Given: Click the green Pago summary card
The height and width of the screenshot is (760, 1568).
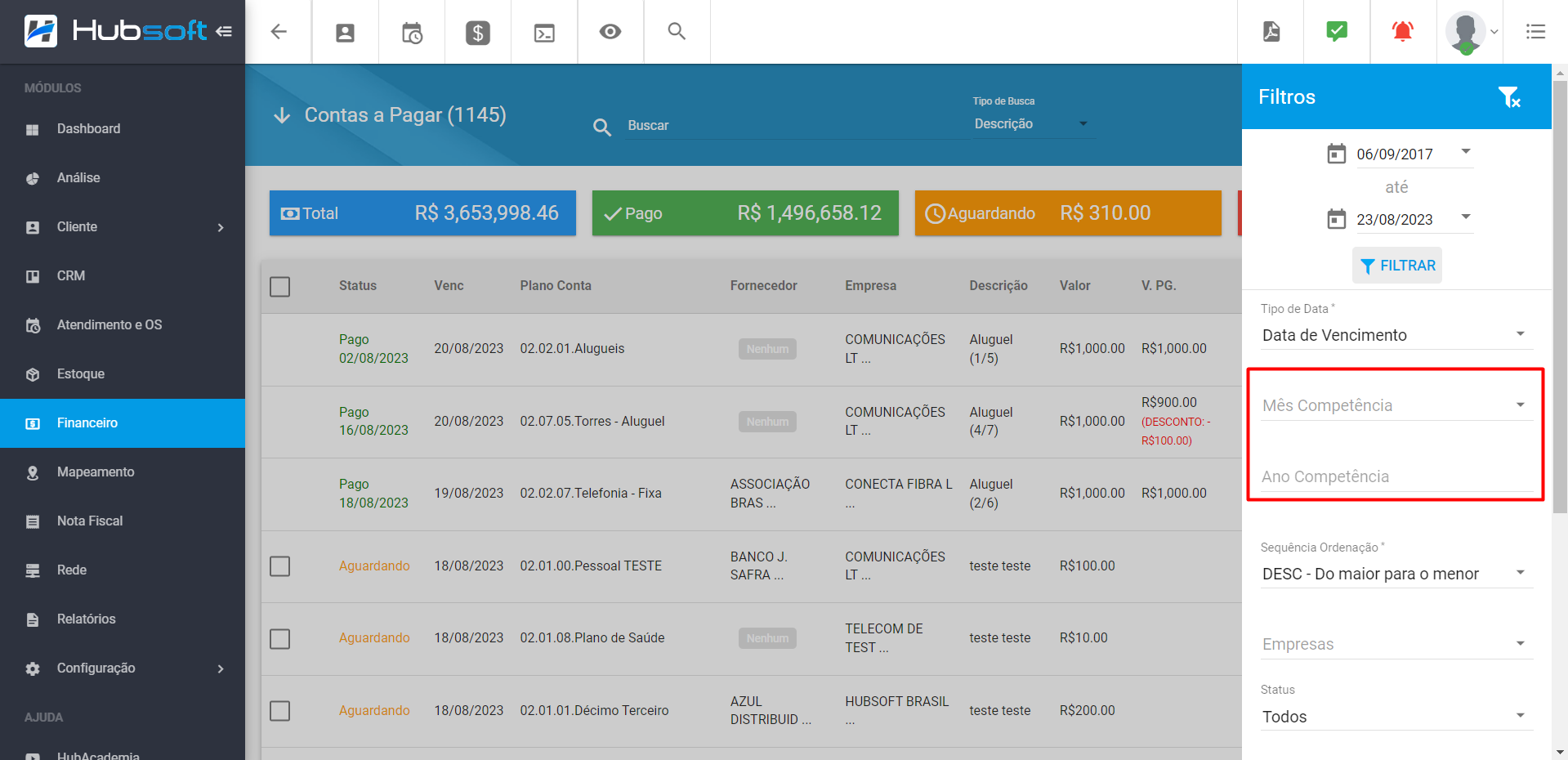Looking at the screenshot, I should (745, 213).
